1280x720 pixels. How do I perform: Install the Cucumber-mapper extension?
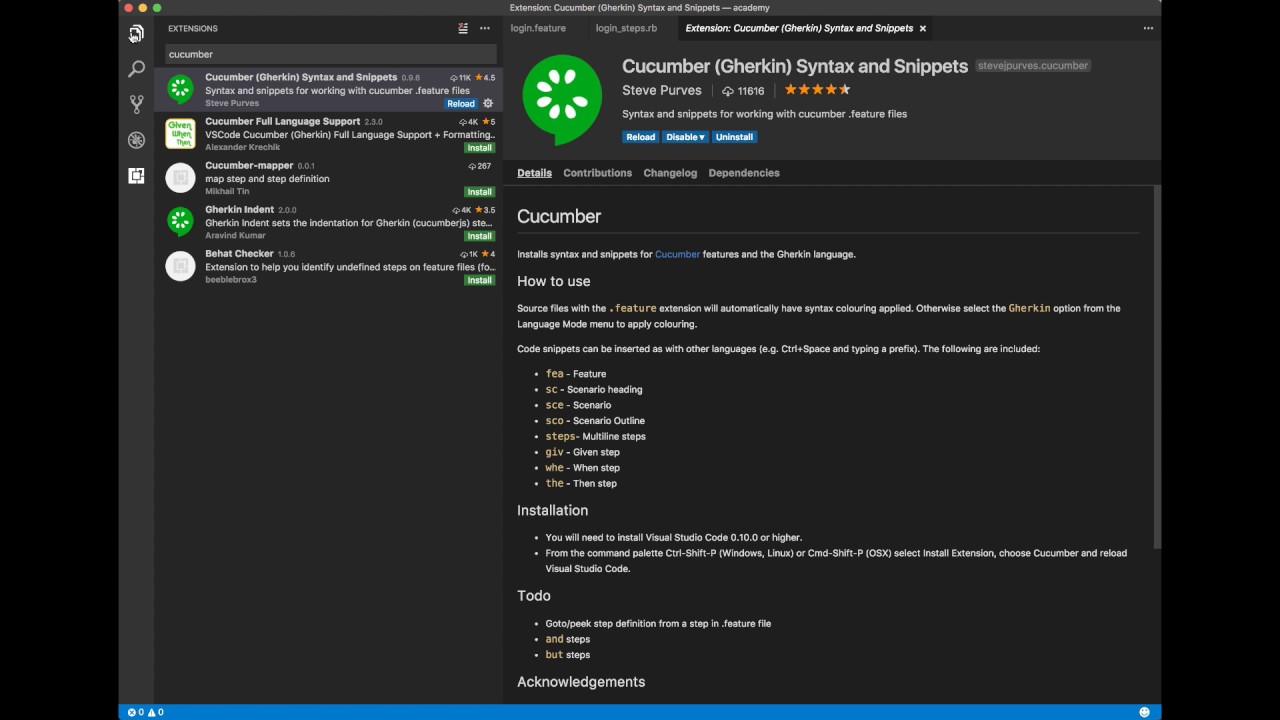click(479, 192)
